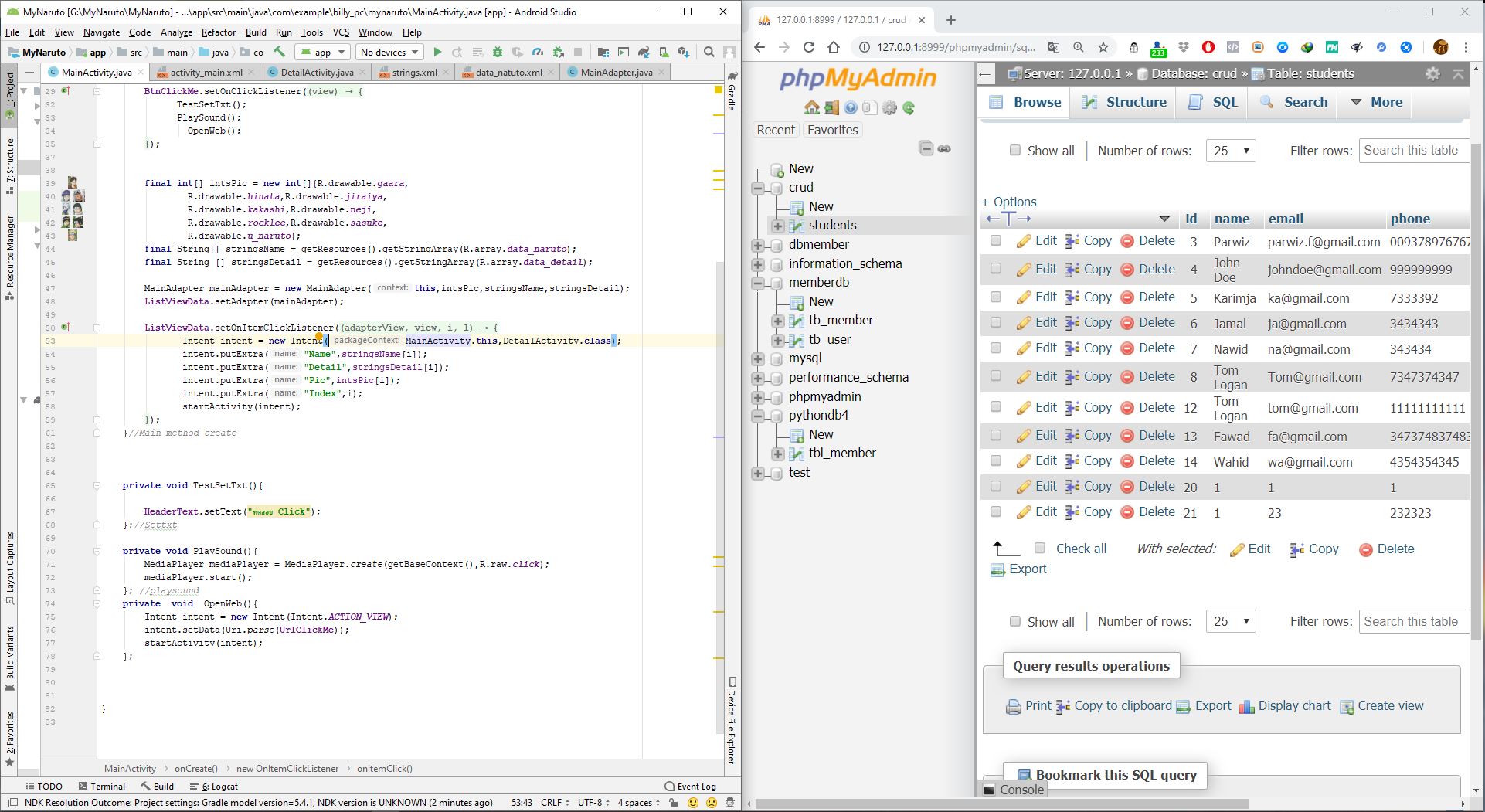
Task: Click the browser address bar
Action: point(956,47)
